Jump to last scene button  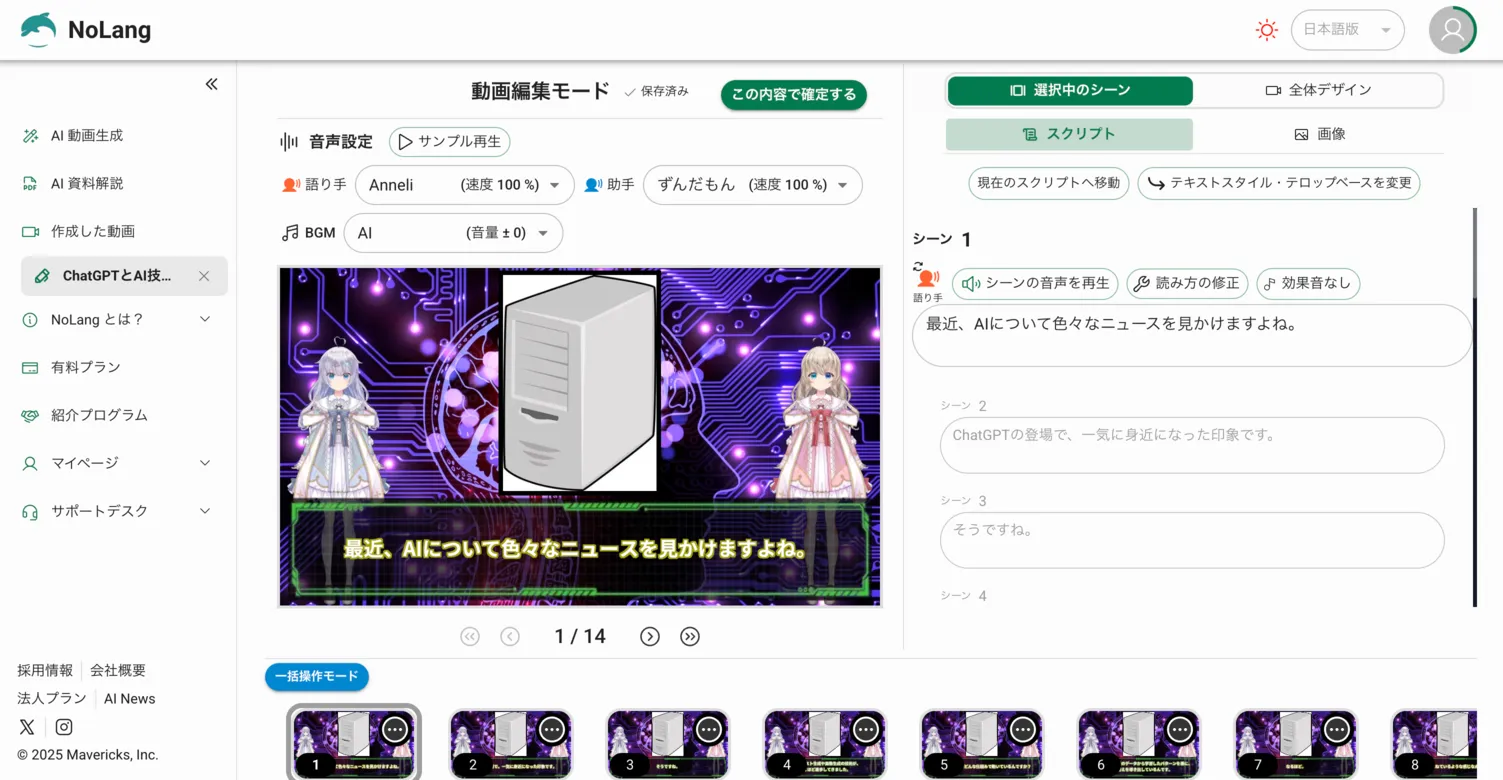point(690,637)
